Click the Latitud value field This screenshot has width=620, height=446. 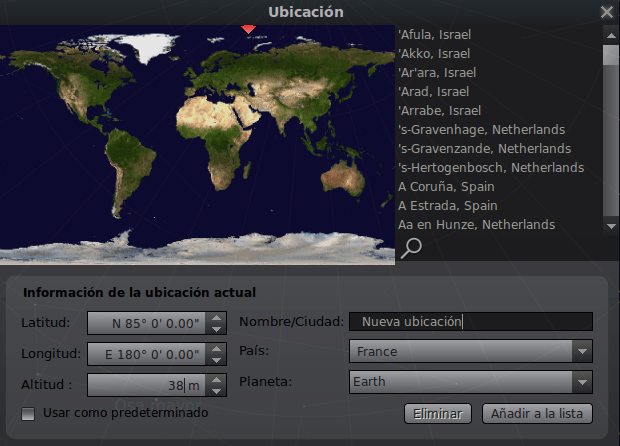click(147, 323)
